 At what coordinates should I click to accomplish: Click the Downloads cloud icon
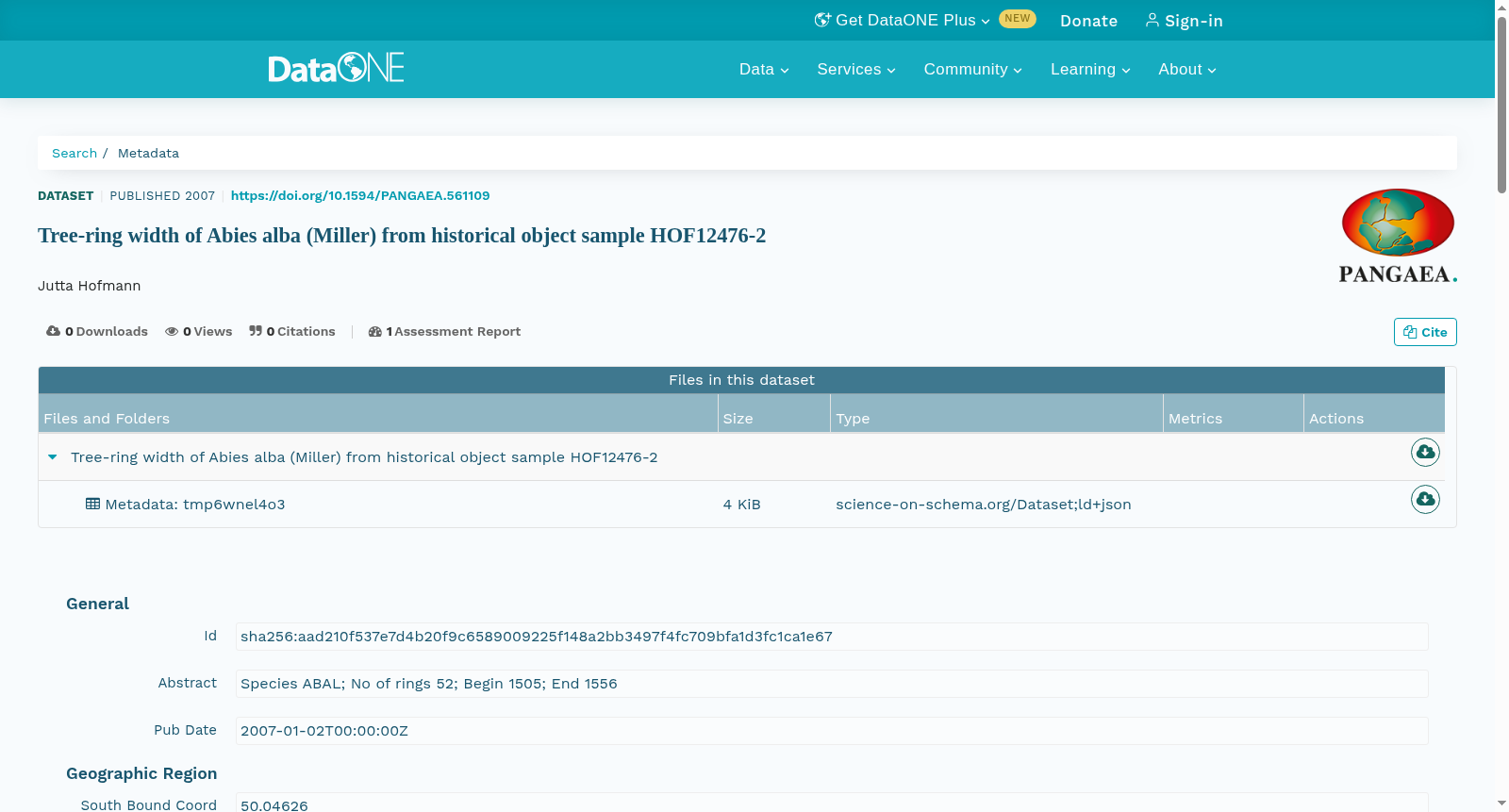pyautogui.click(x=53, y=331)
